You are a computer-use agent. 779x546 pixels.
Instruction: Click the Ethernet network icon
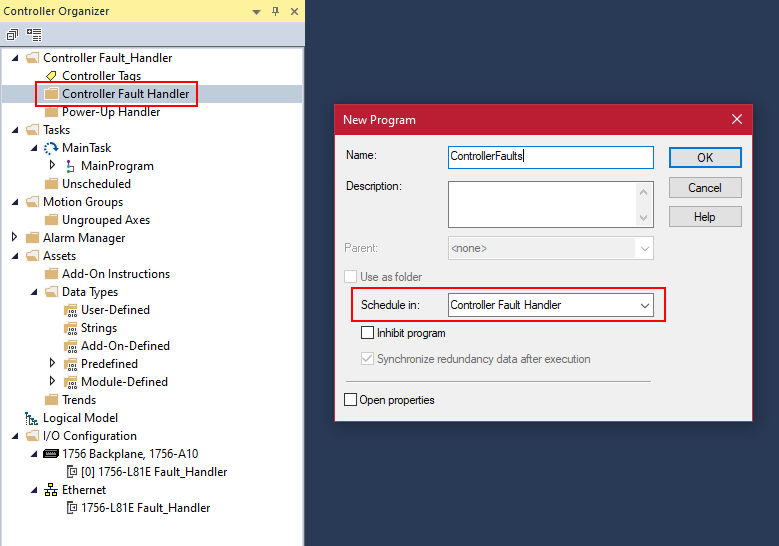coord(51,490)
